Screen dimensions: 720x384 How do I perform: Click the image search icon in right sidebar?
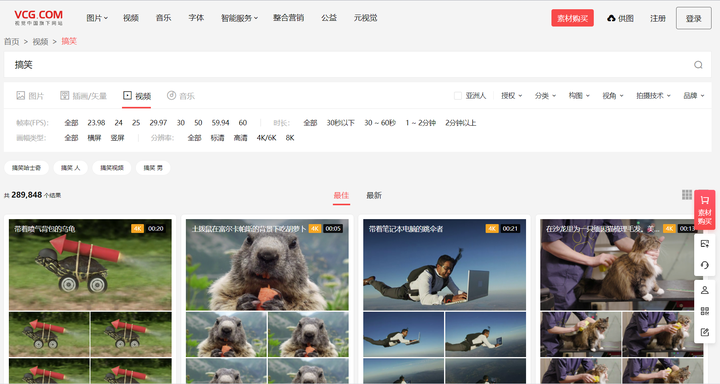[x=705, y=244]
